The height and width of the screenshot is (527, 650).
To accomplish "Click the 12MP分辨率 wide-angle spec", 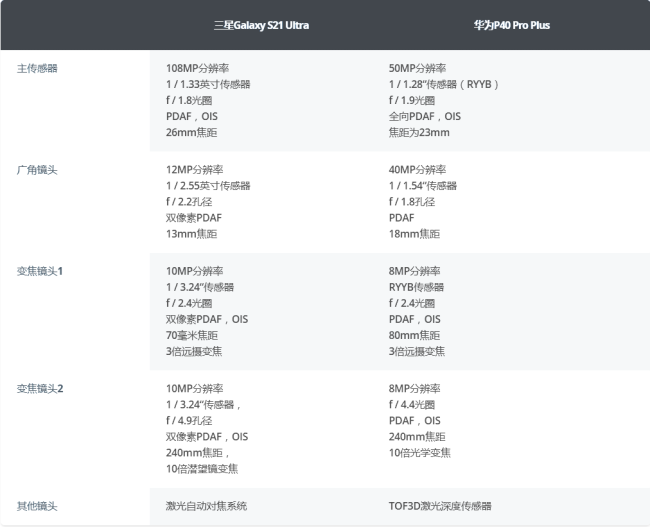I will 194,170.
